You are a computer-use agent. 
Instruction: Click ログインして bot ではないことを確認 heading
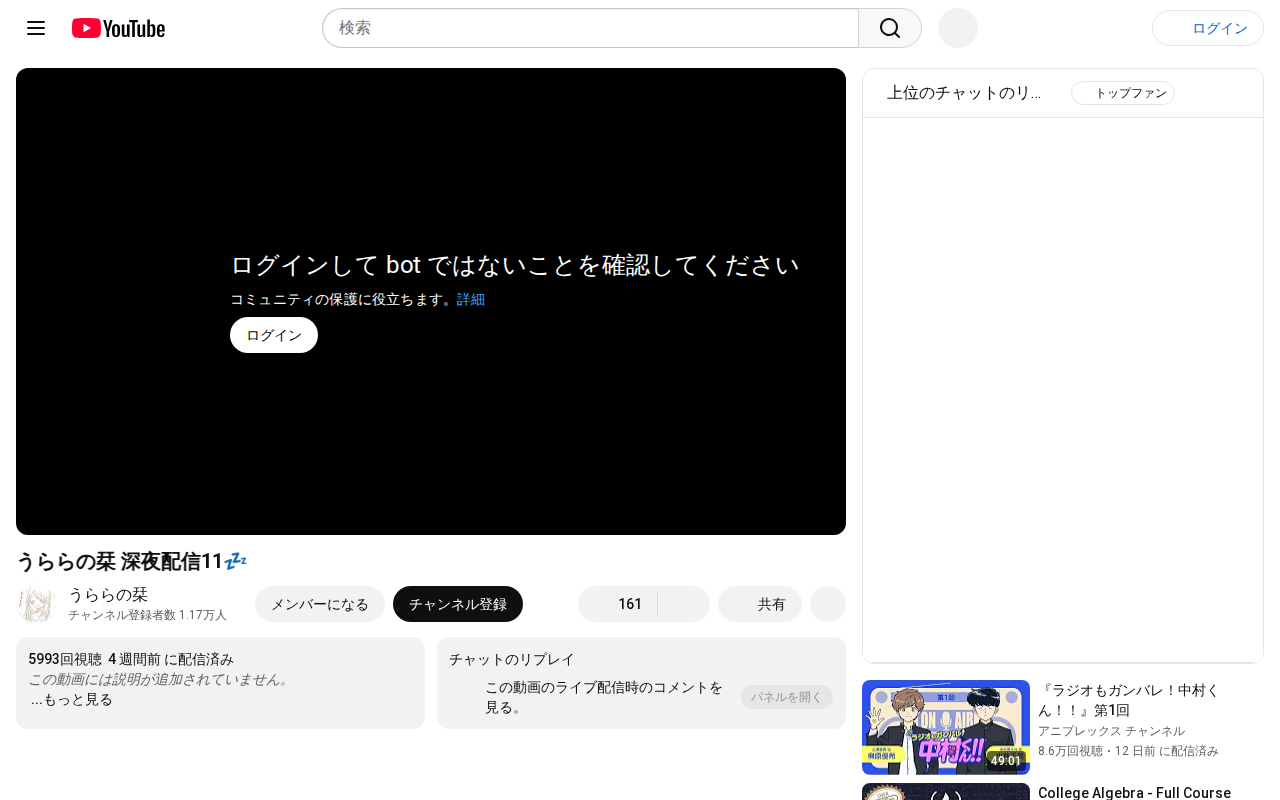[515, 265]
